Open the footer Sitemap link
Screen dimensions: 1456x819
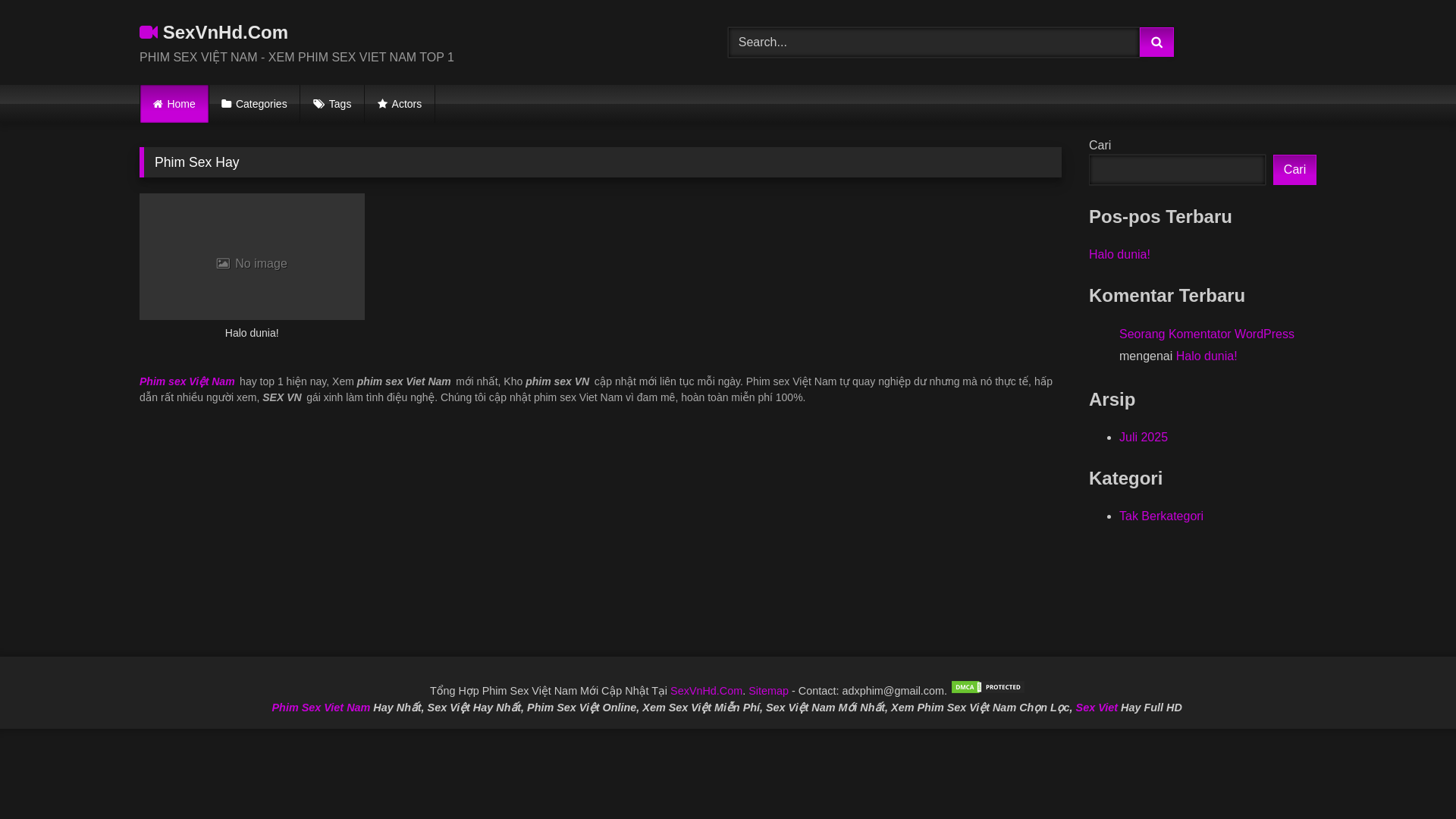tap(768, 691)
